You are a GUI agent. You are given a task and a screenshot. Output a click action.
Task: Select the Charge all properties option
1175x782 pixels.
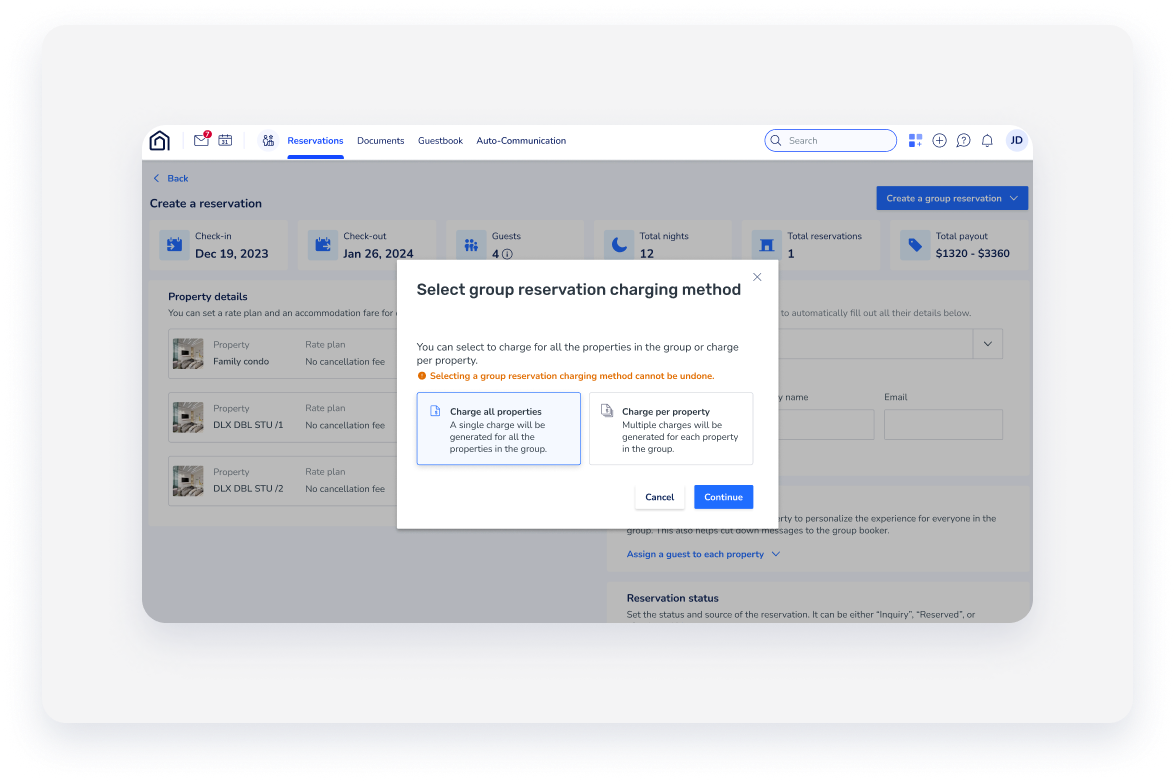pyautogui.click(x=498, y=428)
